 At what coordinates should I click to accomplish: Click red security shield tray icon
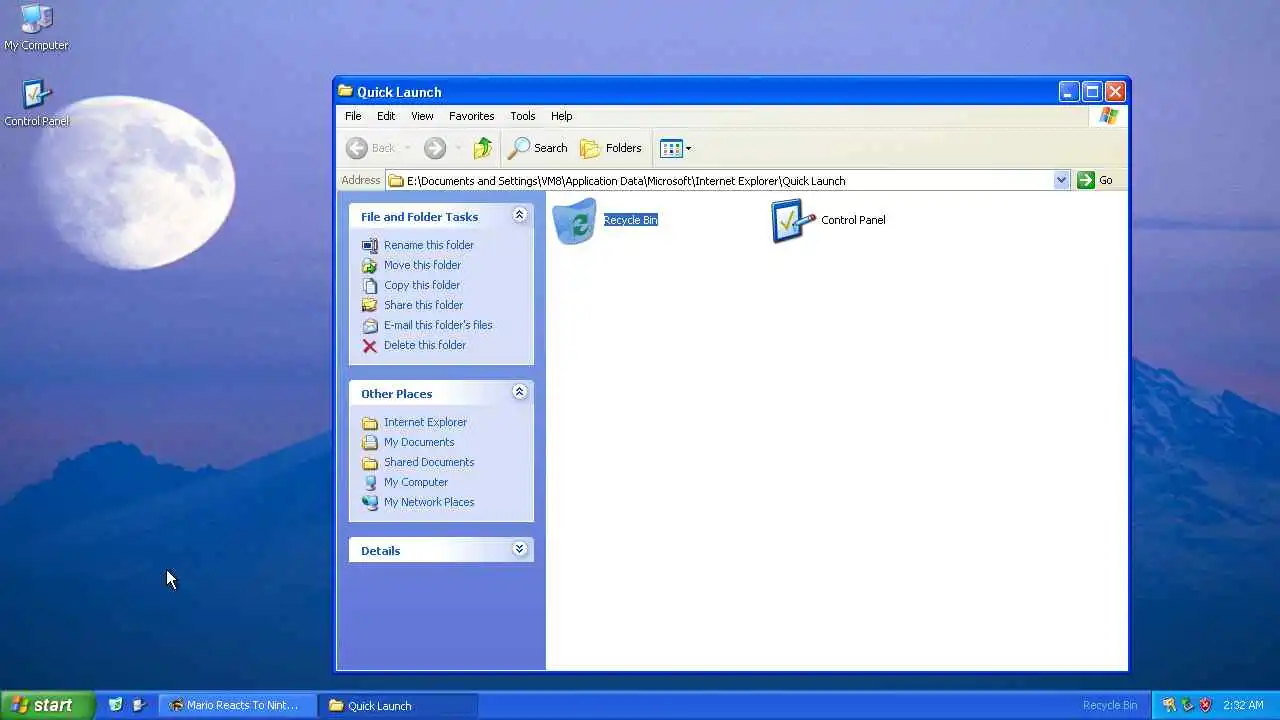coord(1205,705)
